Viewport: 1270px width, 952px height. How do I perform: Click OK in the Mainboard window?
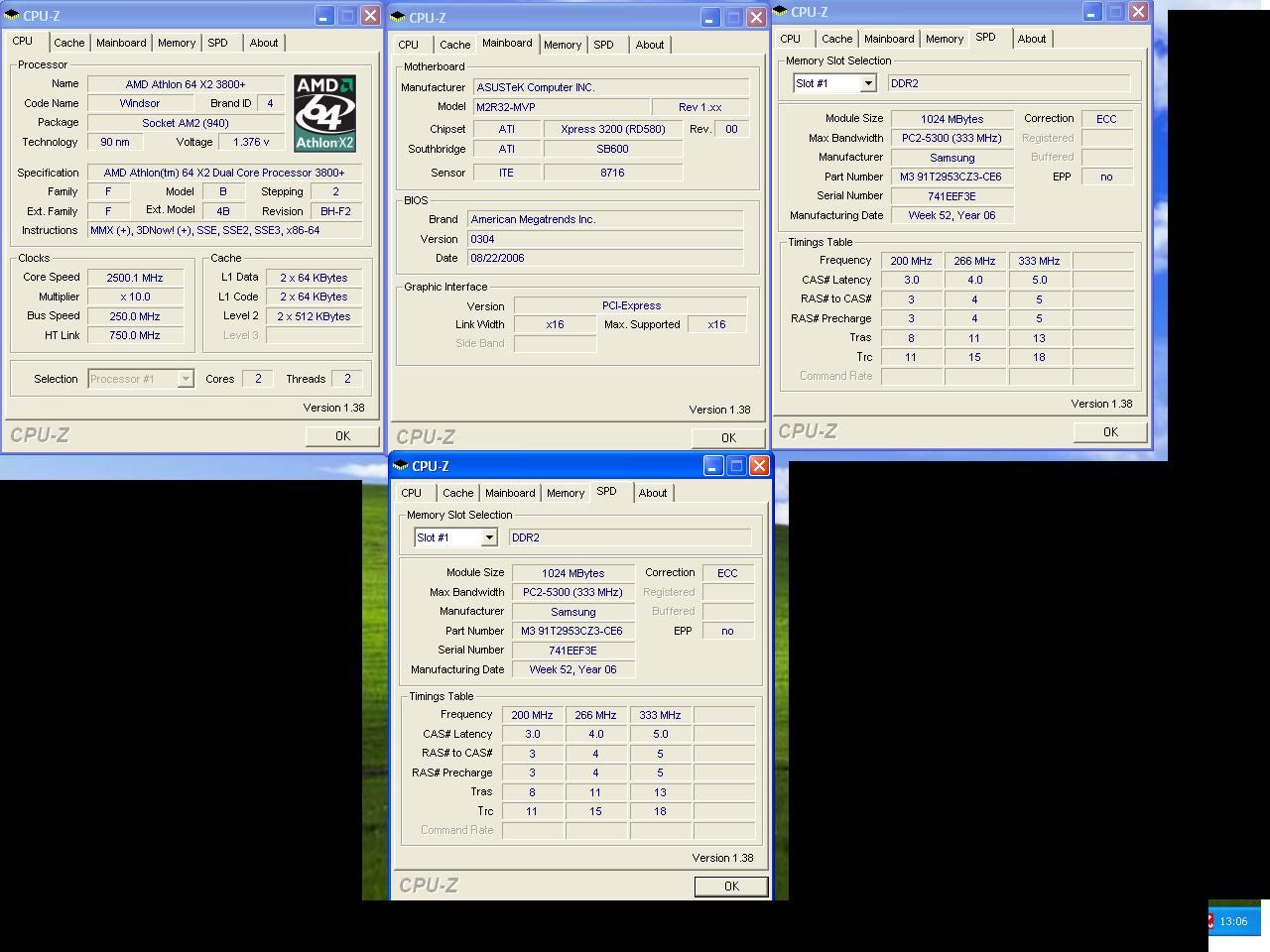[x=728, y=438]
